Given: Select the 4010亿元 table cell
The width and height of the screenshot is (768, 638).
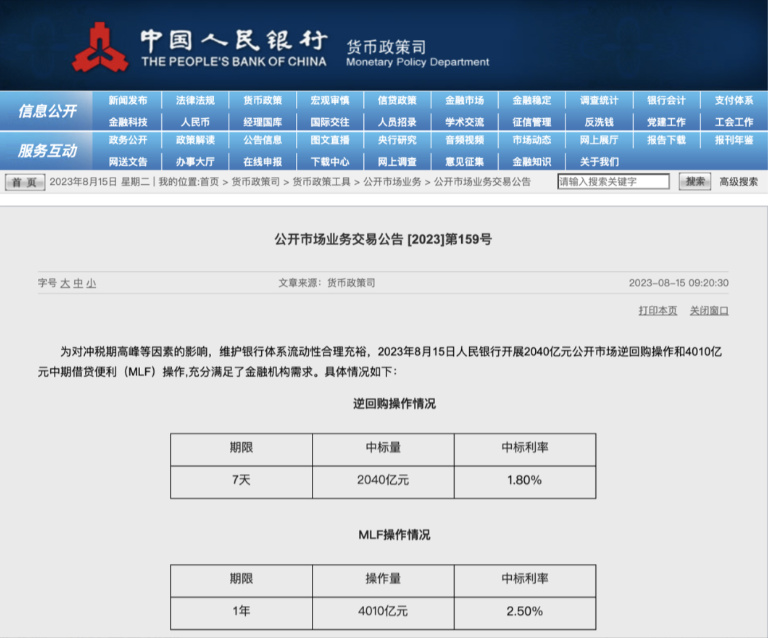Looking at the screenshot, I should click(383, 613).
